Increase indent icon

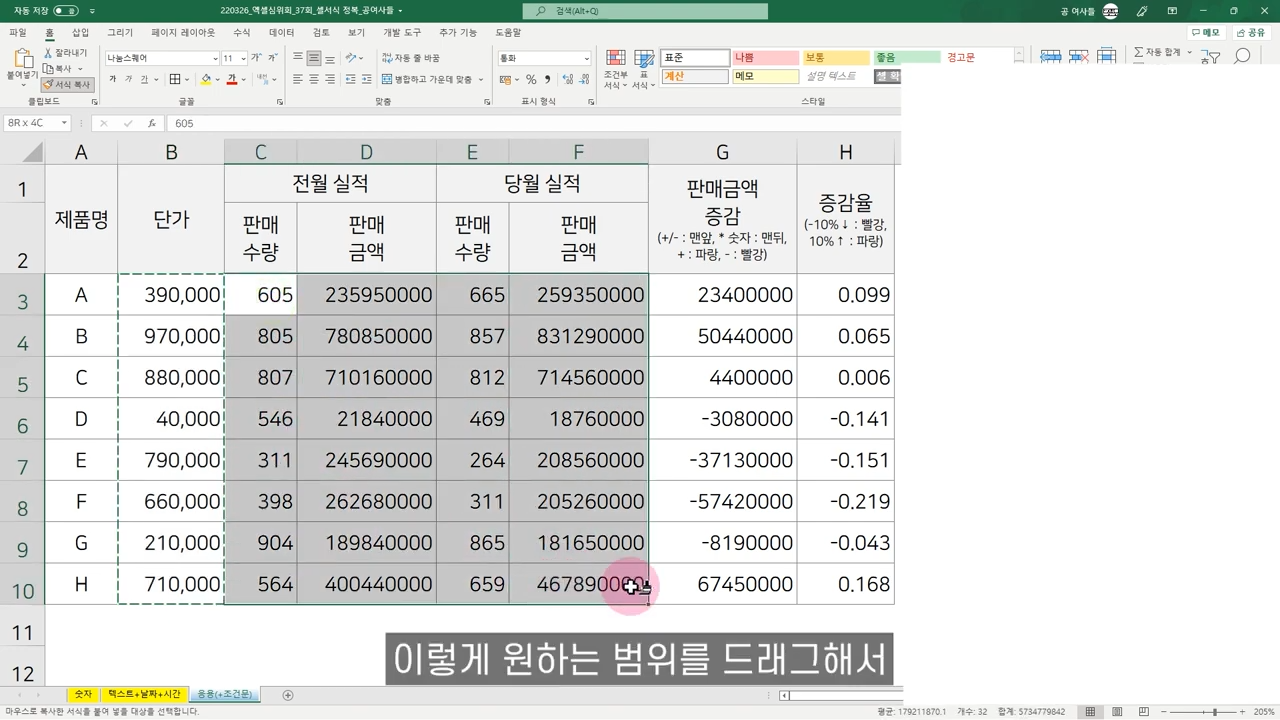(x=366, y=79)
